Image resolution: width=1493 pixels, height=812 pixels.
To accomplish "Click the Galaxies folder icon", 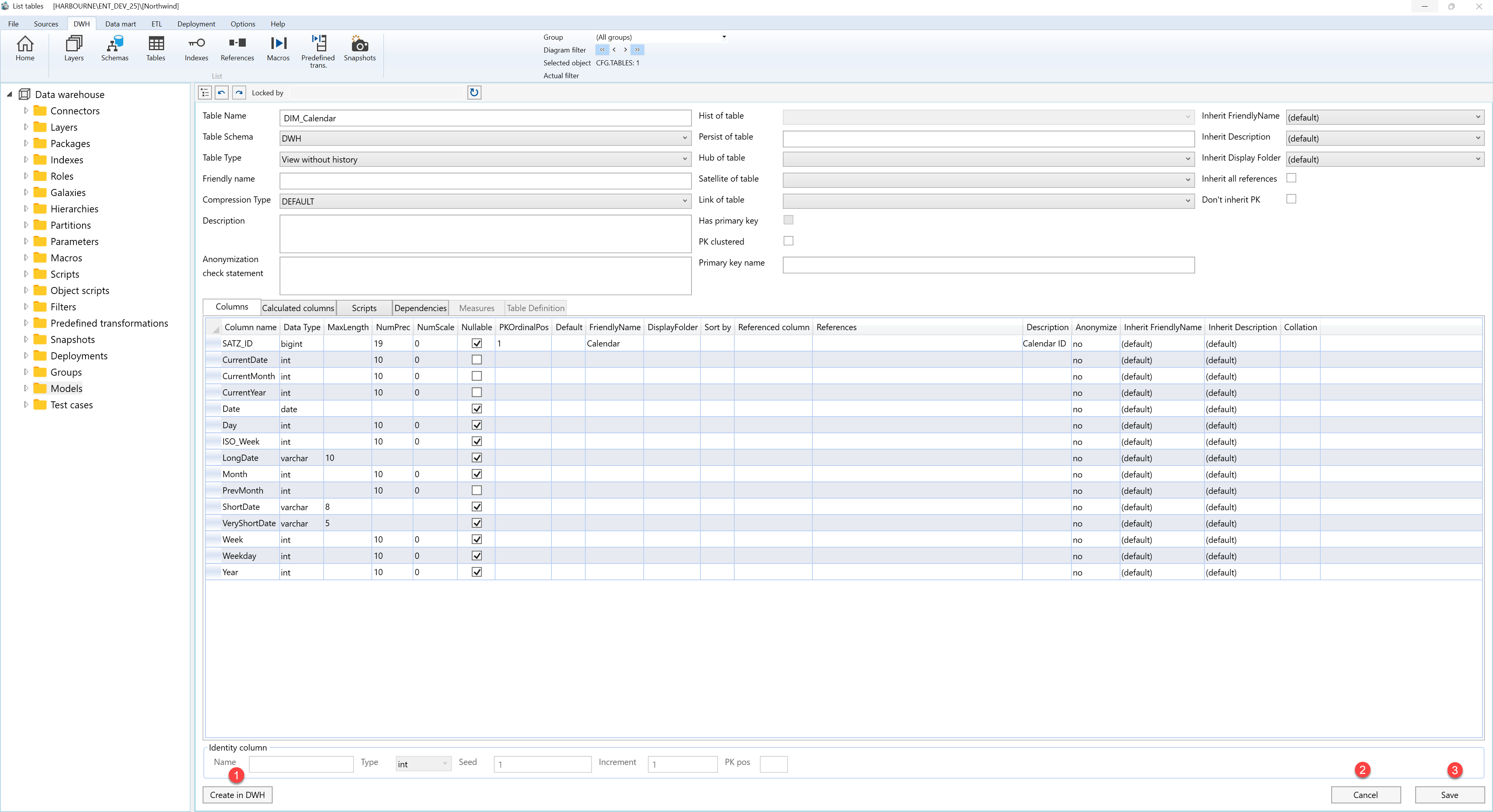I will [x=40, y=192].
